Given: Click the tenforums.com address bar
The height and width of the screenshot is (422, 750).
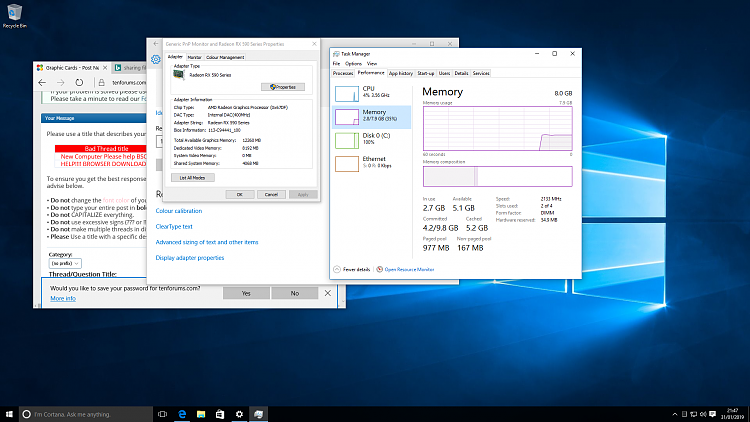Looking at the screenshot, I should (x=129, y=82).
